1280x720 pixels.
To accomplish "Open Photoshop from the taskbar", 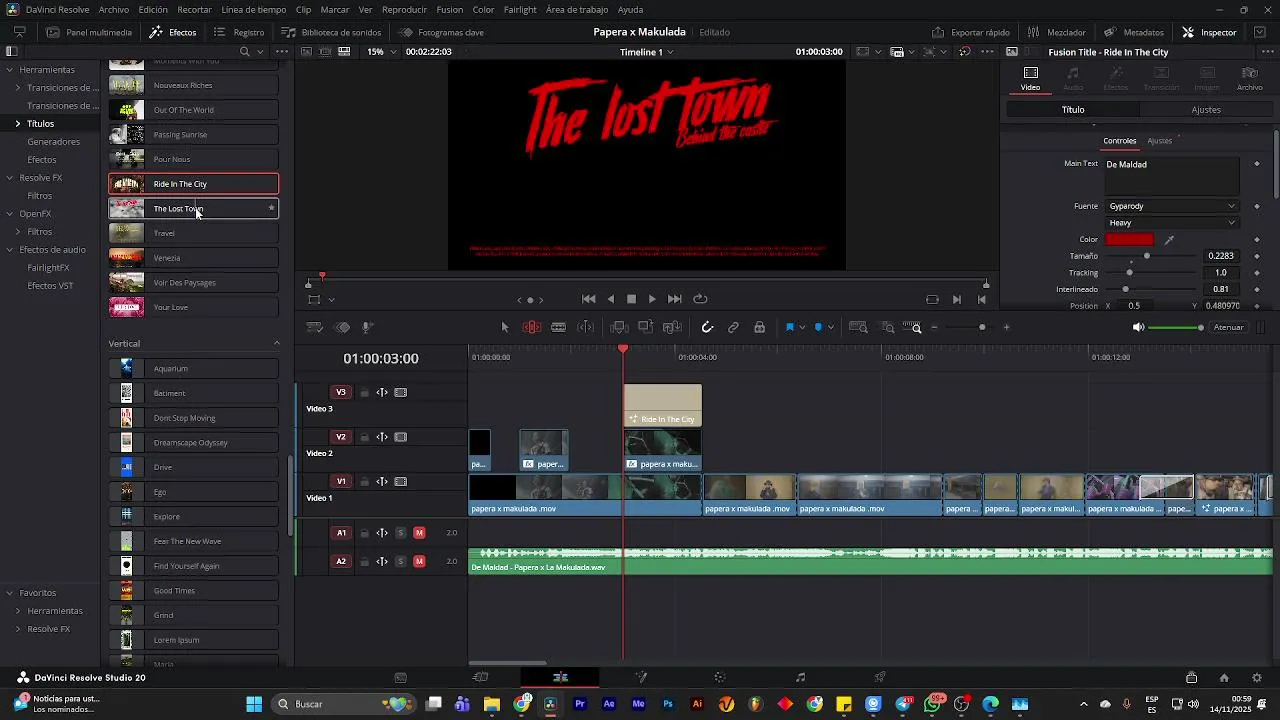I will [x=668, y=704].
